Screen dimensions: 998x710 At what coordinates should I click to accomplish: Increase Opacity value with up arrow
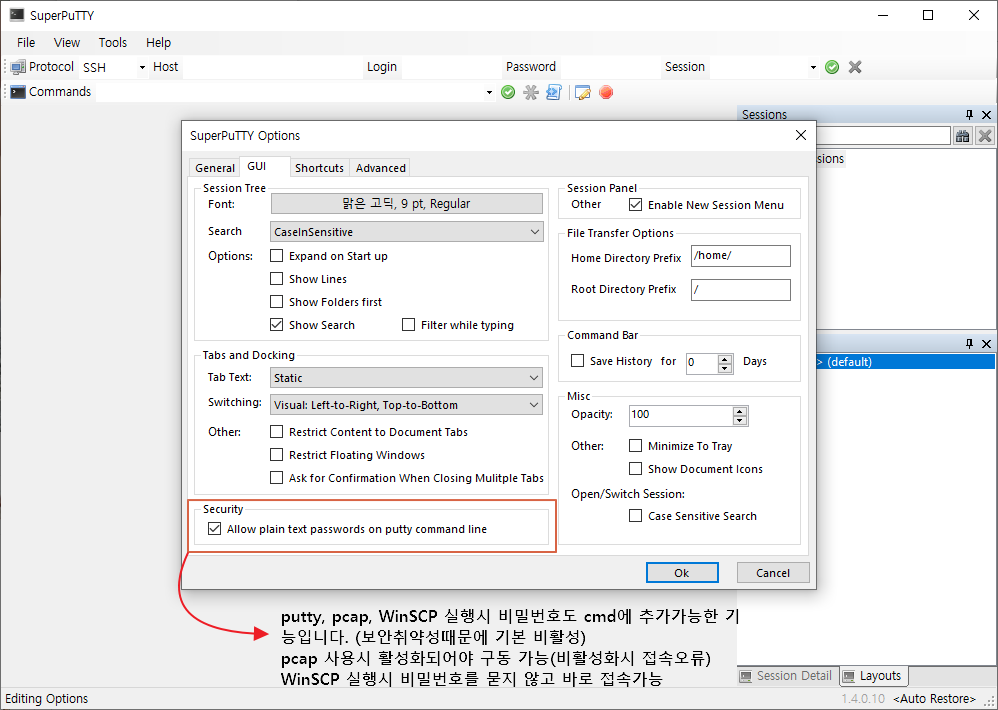740,412
